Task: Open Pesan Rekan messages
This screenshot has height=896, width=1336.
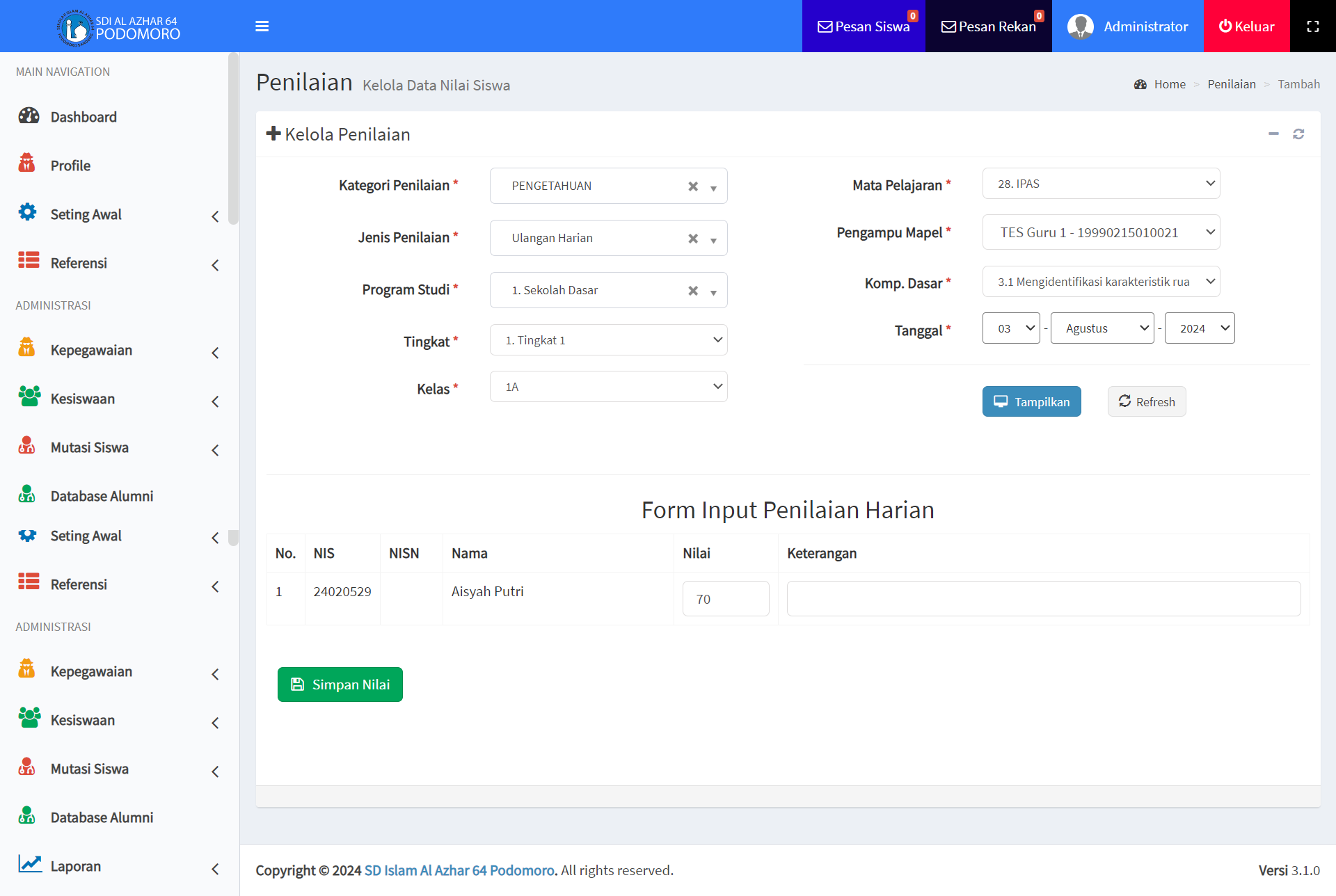Action: coord(988,26)
